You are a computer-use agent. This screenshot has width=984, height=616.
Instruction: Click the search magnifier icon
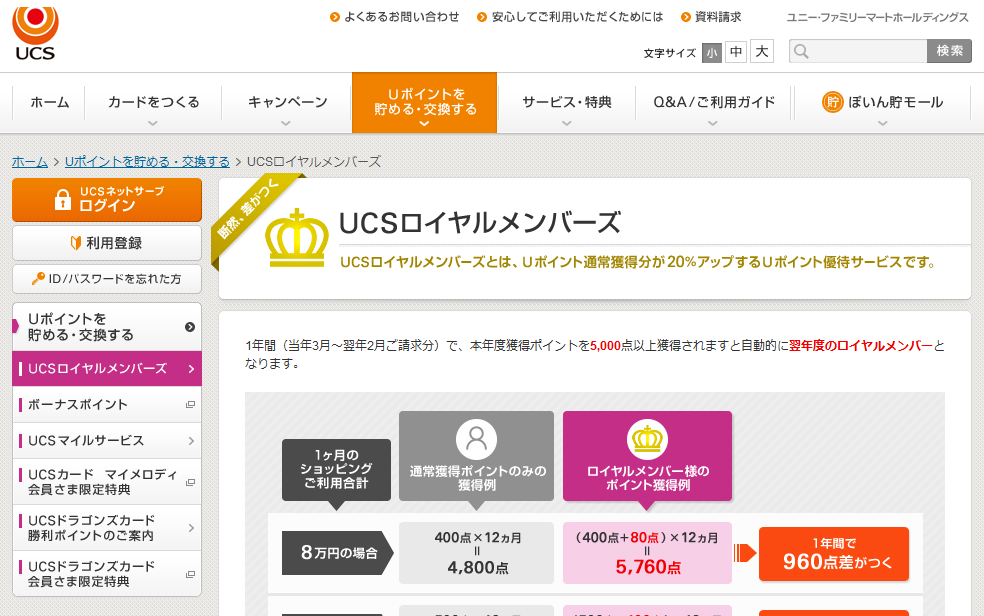[801, 51]
